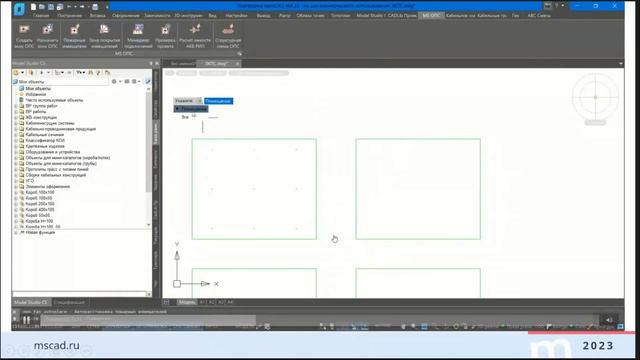Select Классификатор КСИ folder
Image resolution: width=640 pixels, height=360 pixels.
coord(45,140)
